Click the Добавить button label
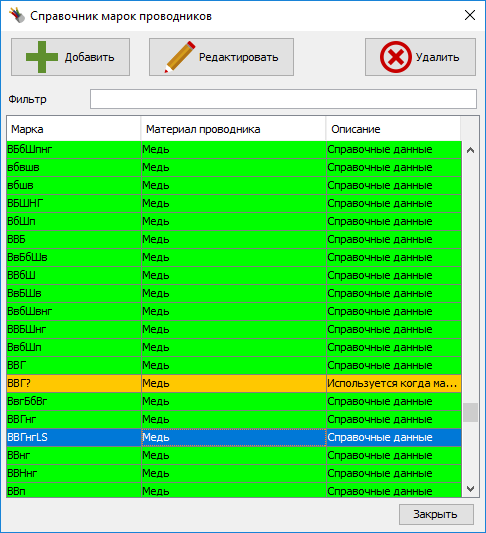The image size is (486, 533). tap(90, 57)
